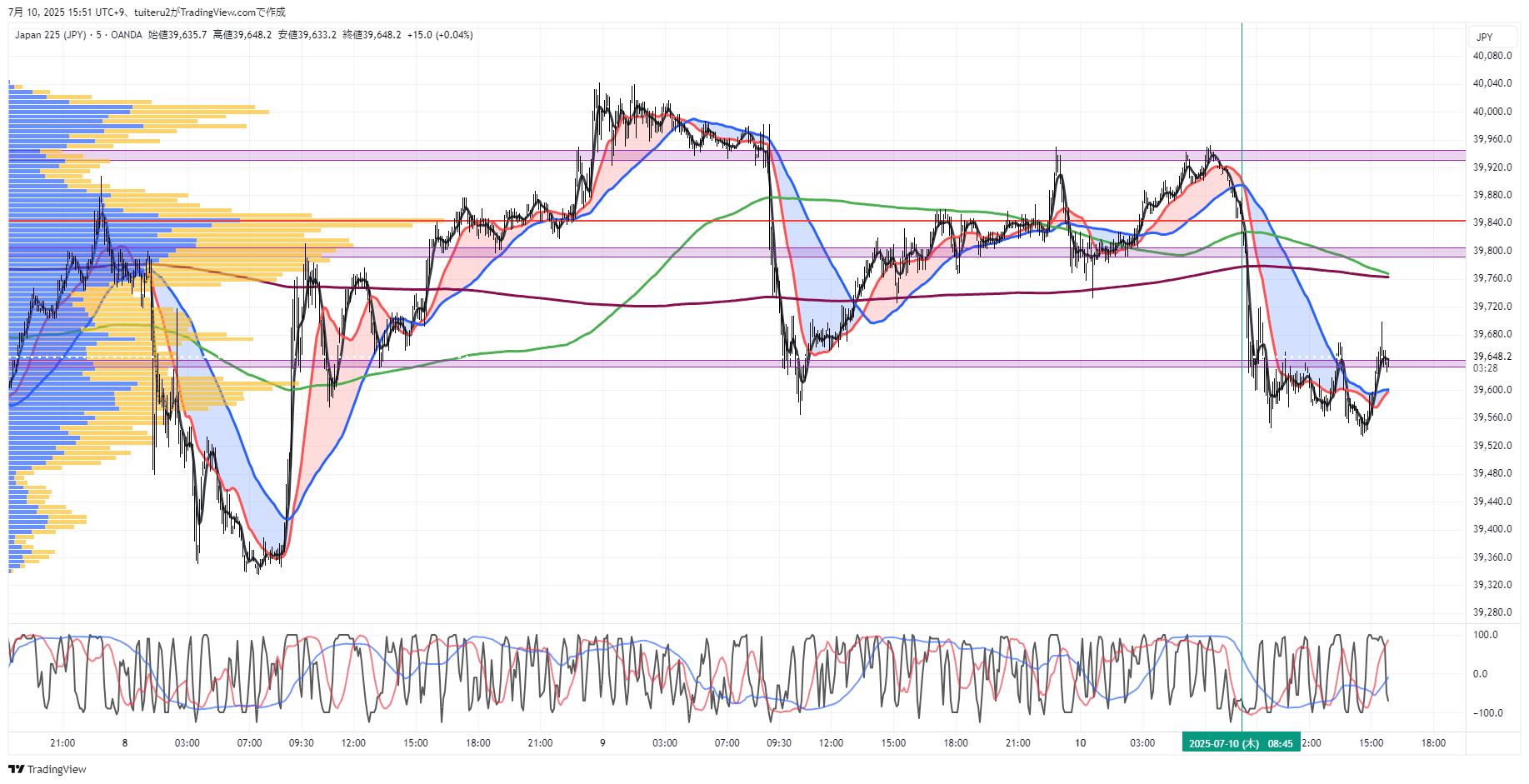Click the 40,040.0 price axis label
The image size is (1529, 784).
(1492, 83)
